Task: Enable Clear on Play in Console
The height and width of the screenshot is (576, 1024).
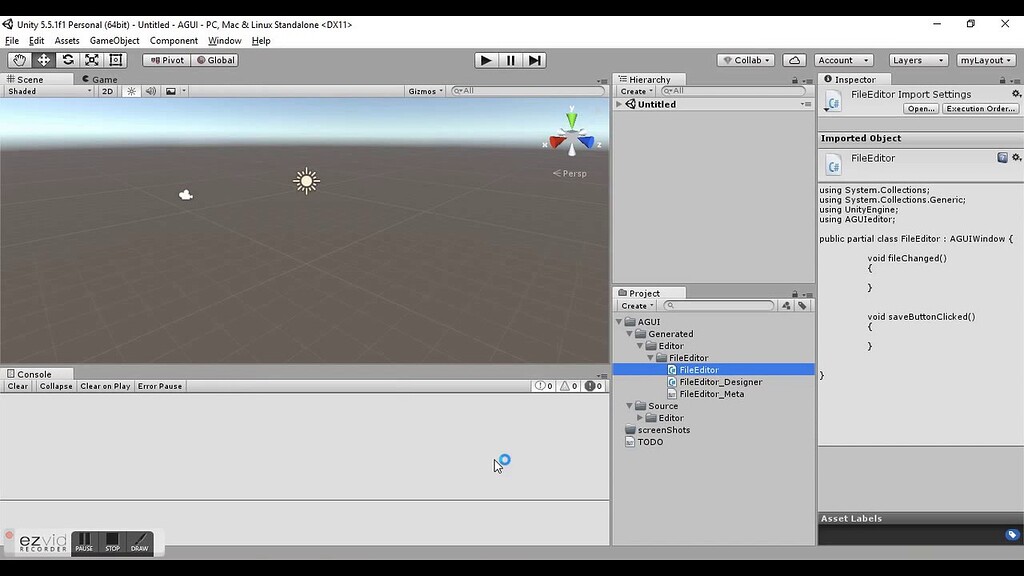Action: tap(104, 385)
